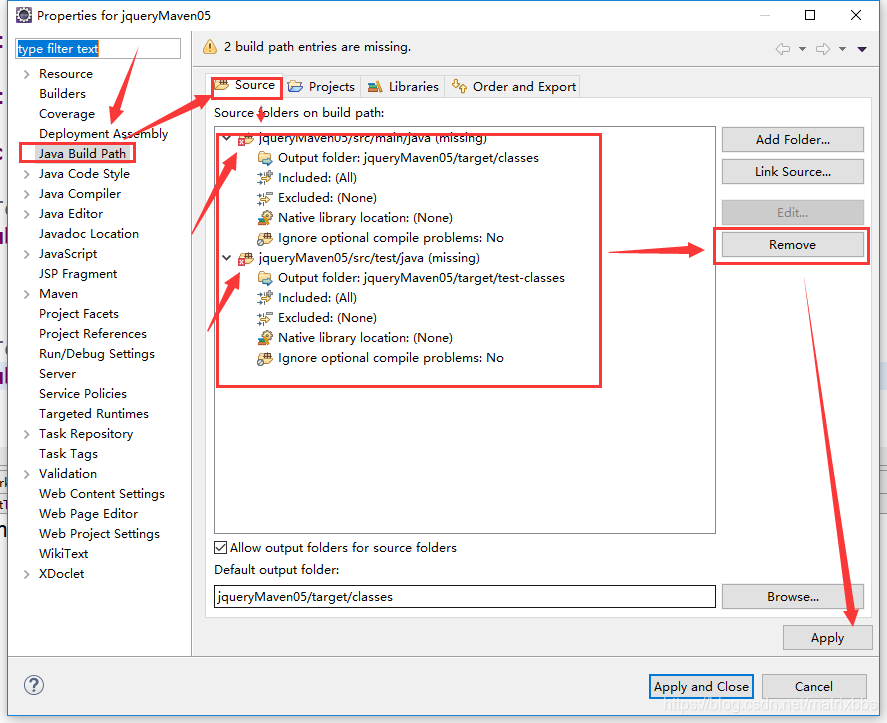Select JSP Fragment in the tree
Screen dimensions: 887x723
click(x=78, y=274)
